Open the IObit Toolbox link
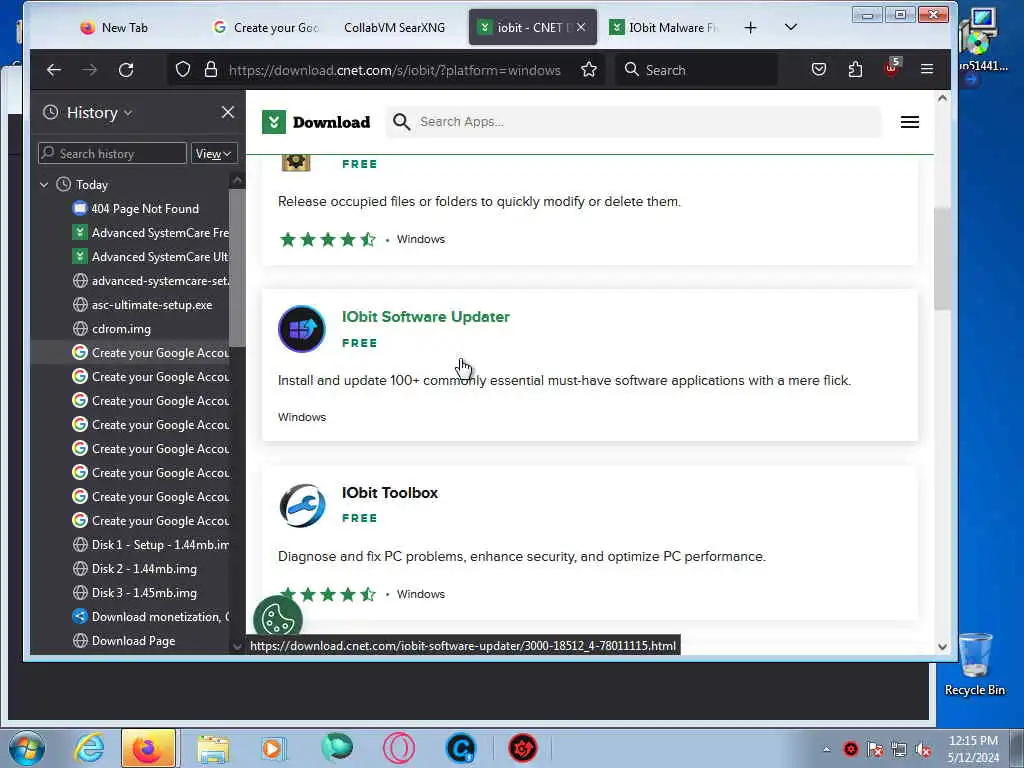 click(390, 493)
